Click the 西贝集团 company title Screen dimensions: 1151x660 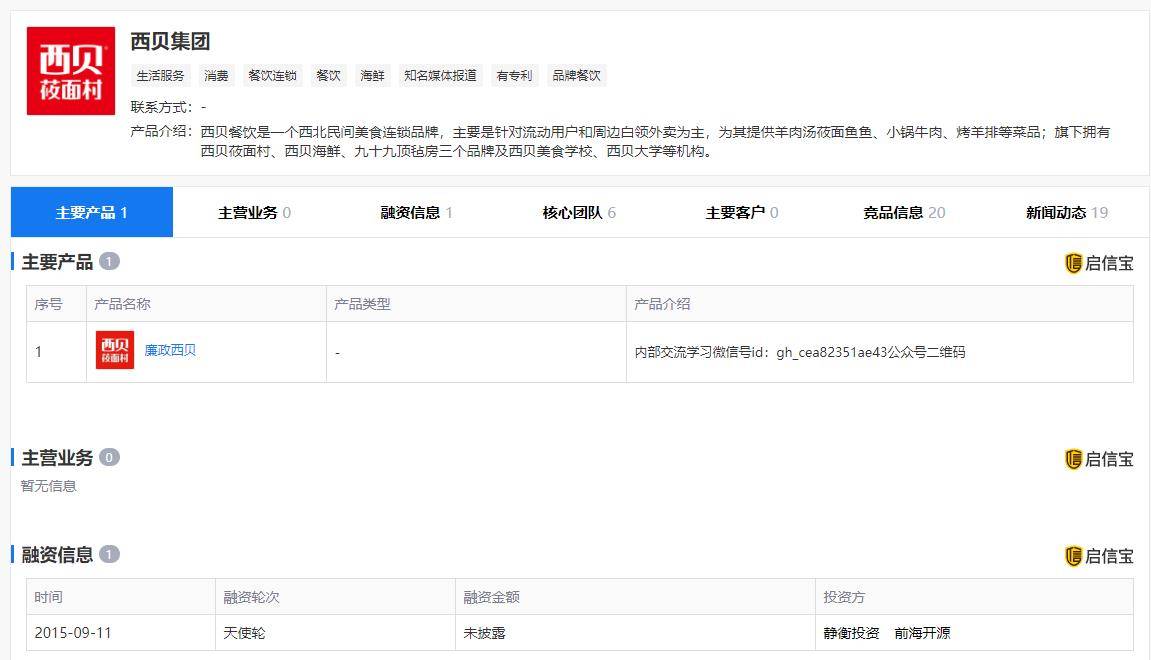pyautogui.click(x=170, y=41)
